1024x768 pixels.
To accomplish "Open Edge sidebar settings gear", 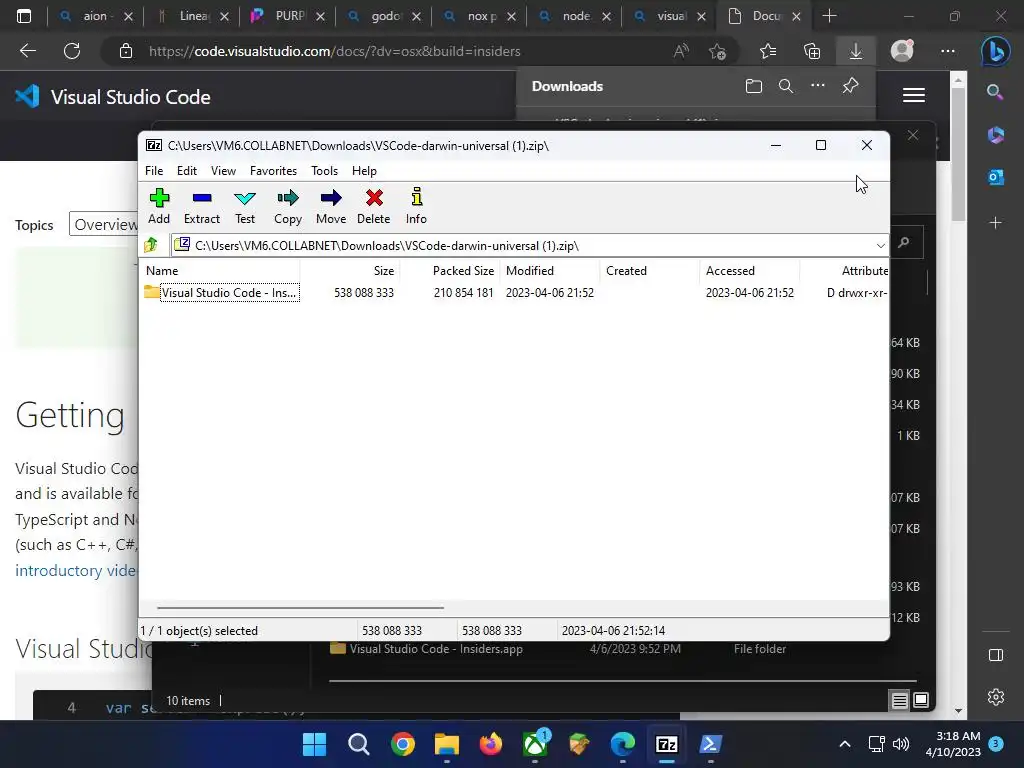I will click(x=995, y=697).
